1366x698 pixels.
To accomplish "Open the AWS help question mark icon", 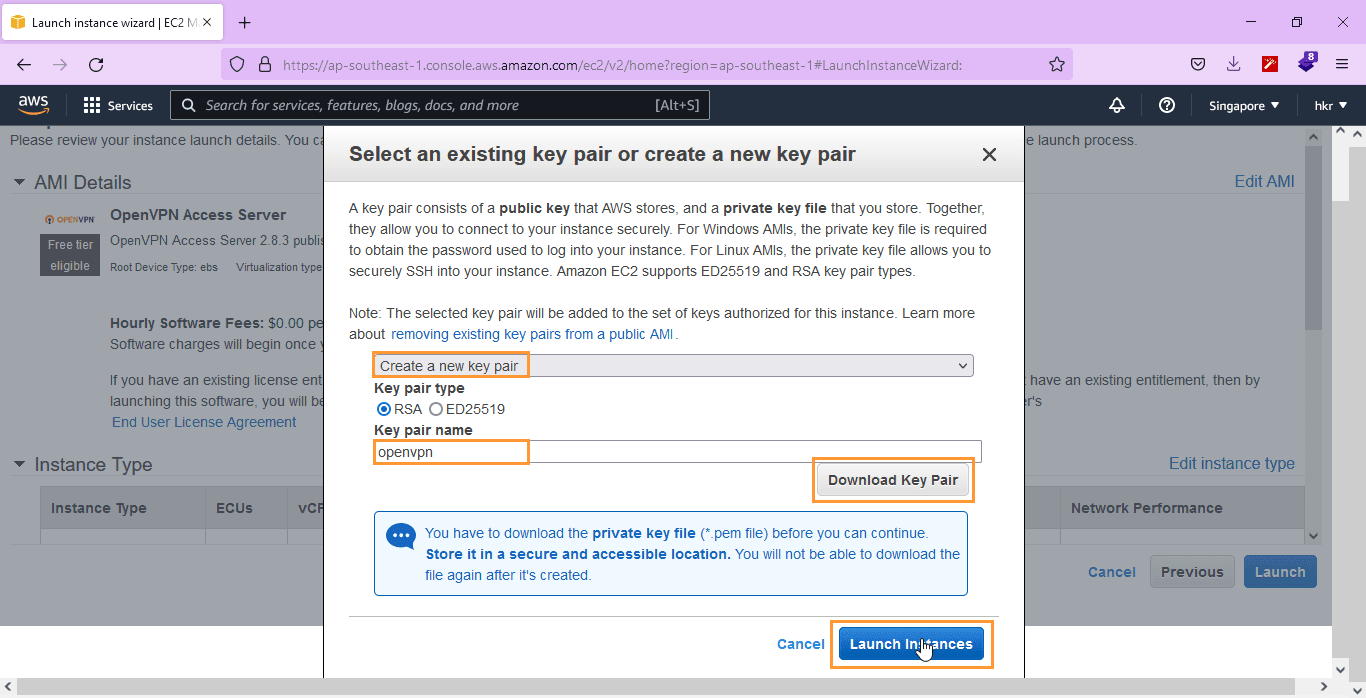I will coord(1166,105).
